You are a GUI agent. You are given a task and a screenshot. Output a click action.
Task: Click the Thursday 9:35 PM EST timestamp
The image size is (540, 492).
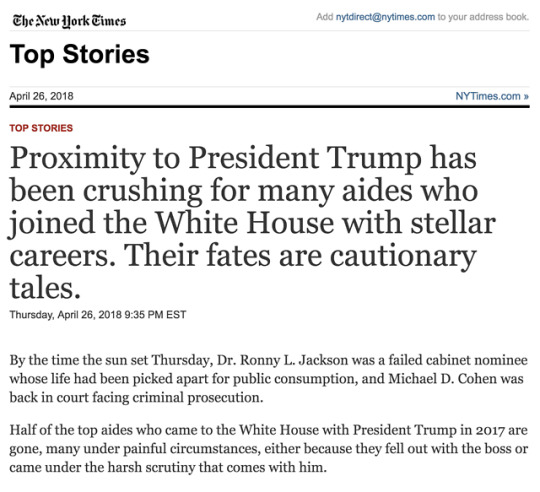click(98, 315)
